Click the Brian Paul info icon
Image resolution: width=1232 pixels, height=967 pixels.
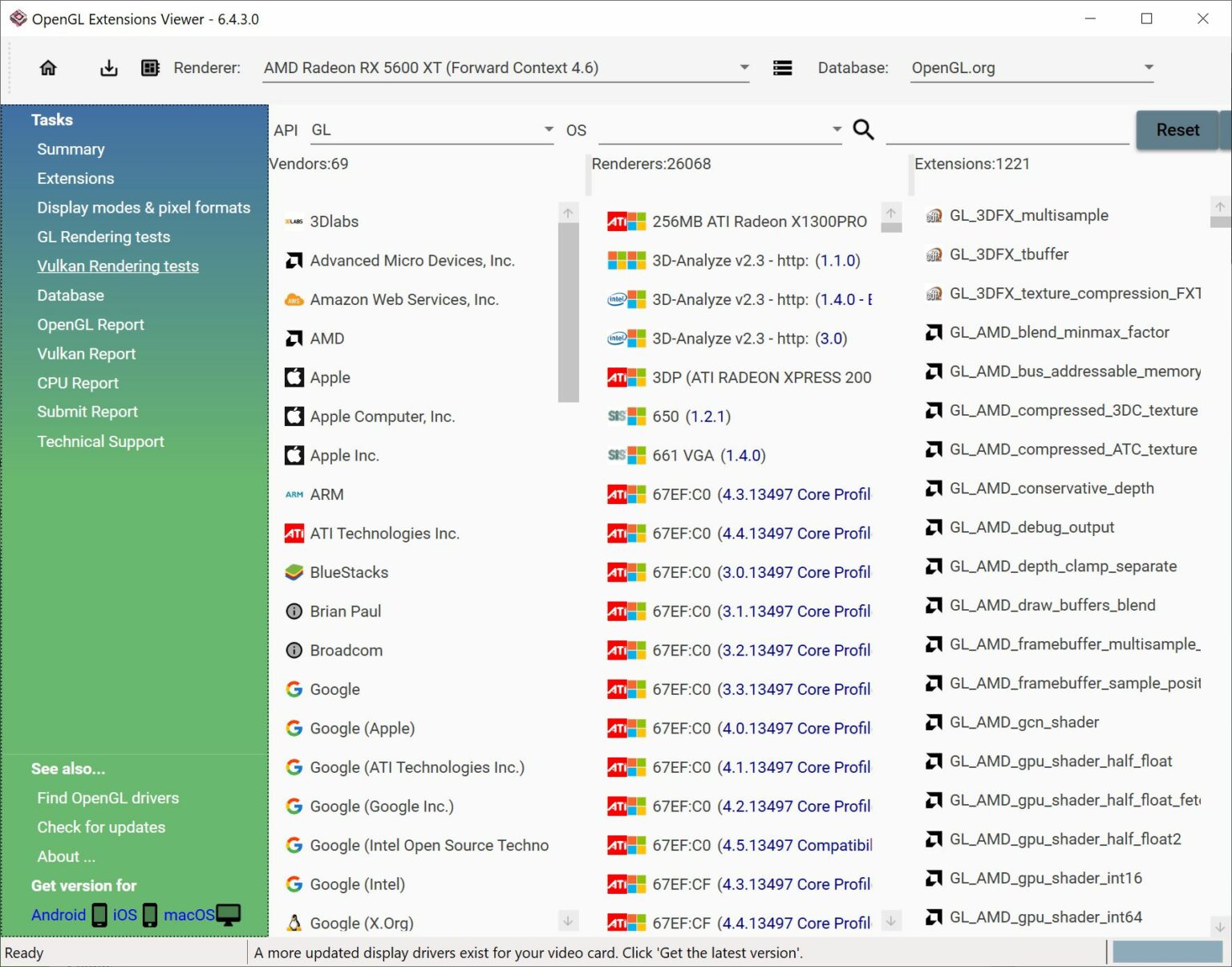[294, 611]
